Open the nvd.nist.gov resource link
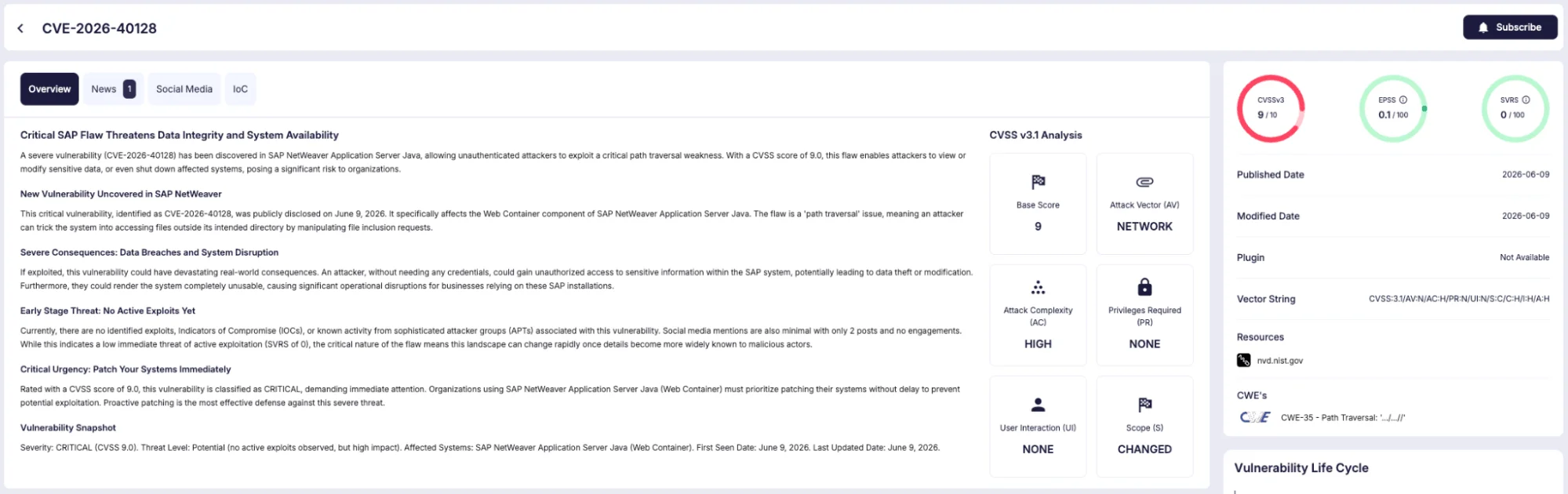This screenshot has height=494, width=1568. (1279, 361)
